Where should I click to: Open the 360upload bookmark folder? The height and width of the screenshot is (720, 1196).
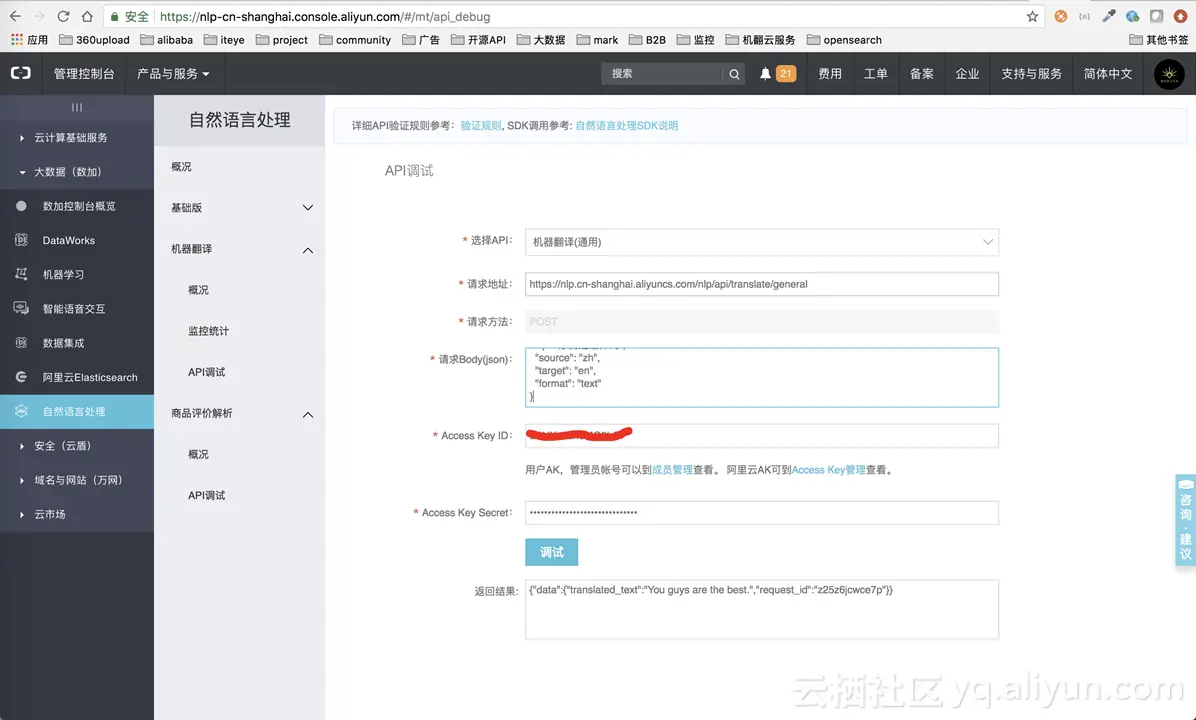point(95,40)
